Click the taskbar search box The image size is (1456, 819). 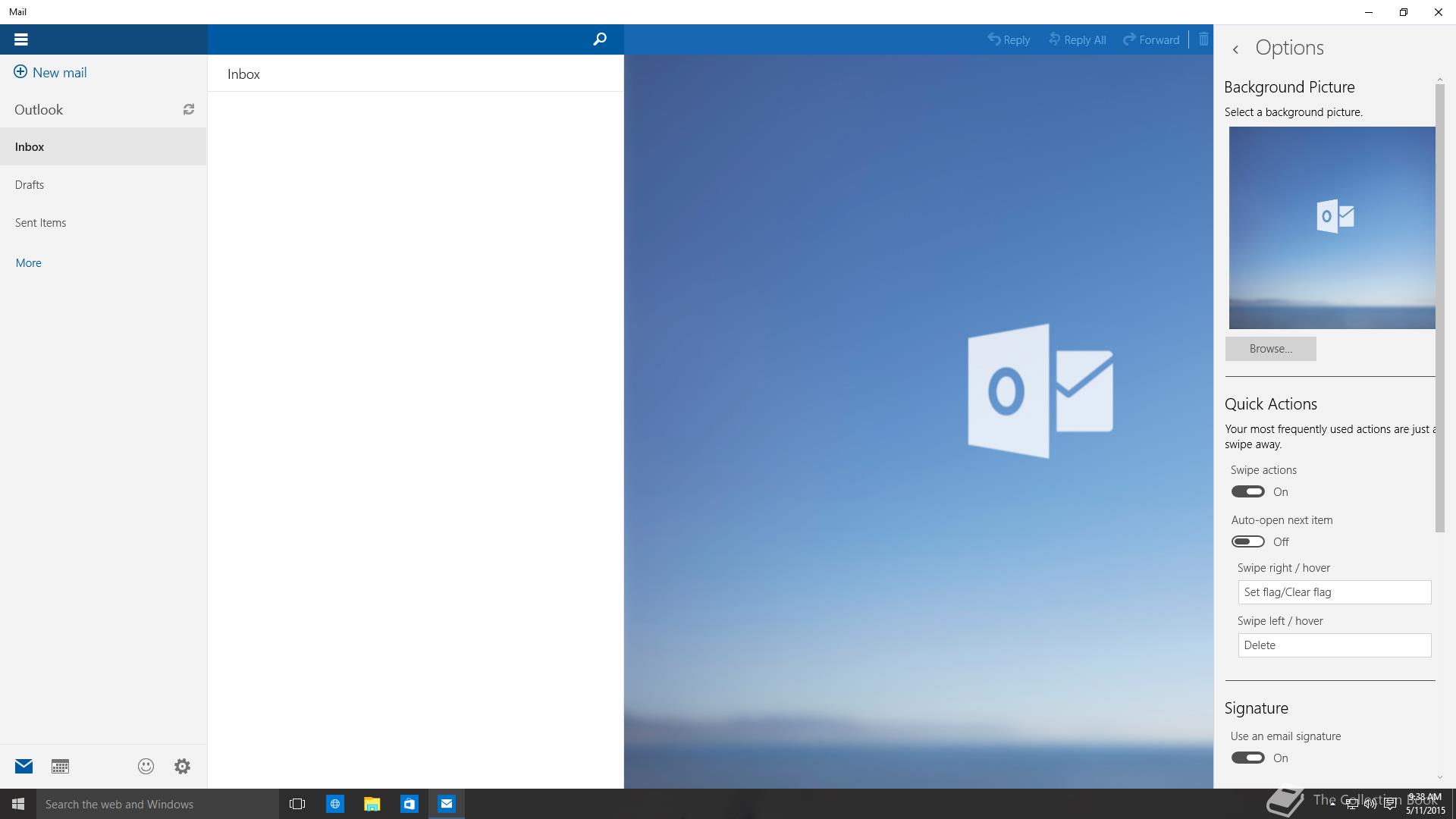pyautogui.click(x=158, y=804)
